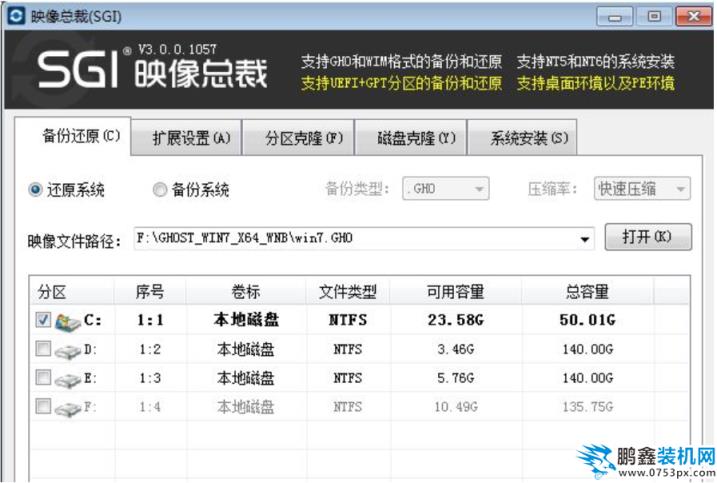717x483 pixels.
Task: Click the 1:1 sequence cell
Action: (x=150, y=320)
